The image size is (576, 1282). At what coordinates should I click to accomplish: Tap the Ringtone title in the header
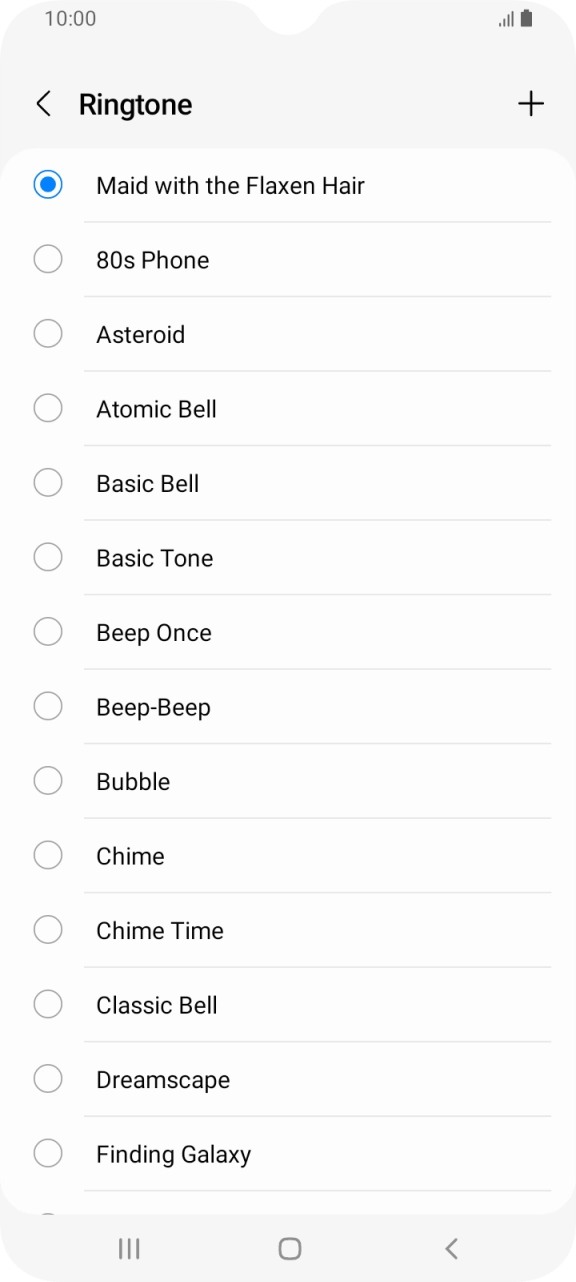136,103
